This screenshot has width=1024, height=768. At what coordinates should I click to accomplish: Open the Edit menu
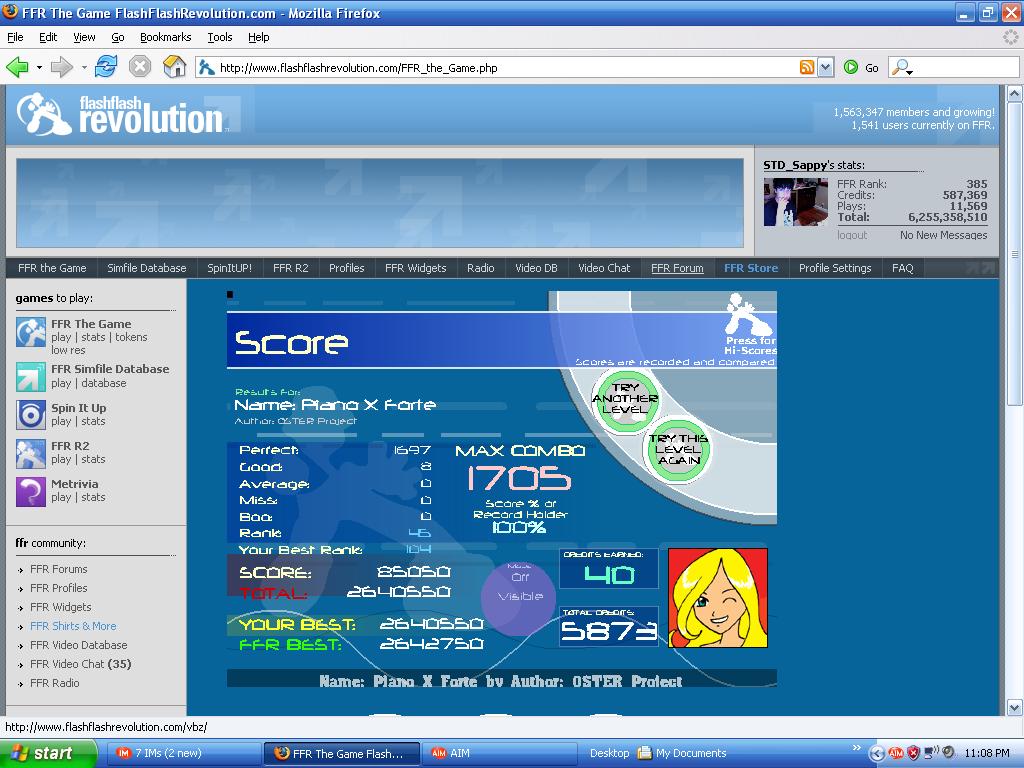click(48, 37)
